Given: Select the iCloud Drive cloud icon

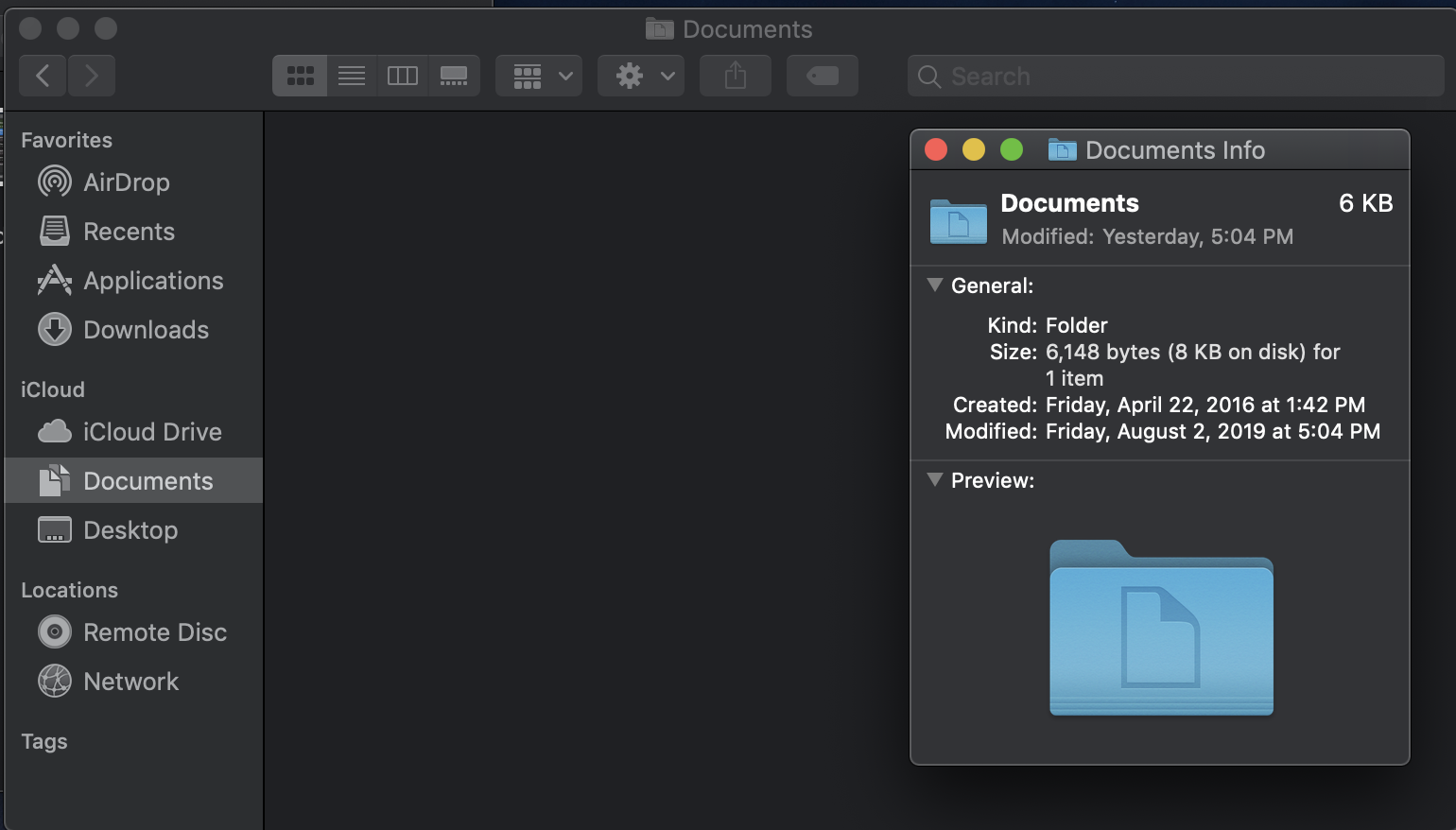Looking at the screenshot, I should point(55,431).
